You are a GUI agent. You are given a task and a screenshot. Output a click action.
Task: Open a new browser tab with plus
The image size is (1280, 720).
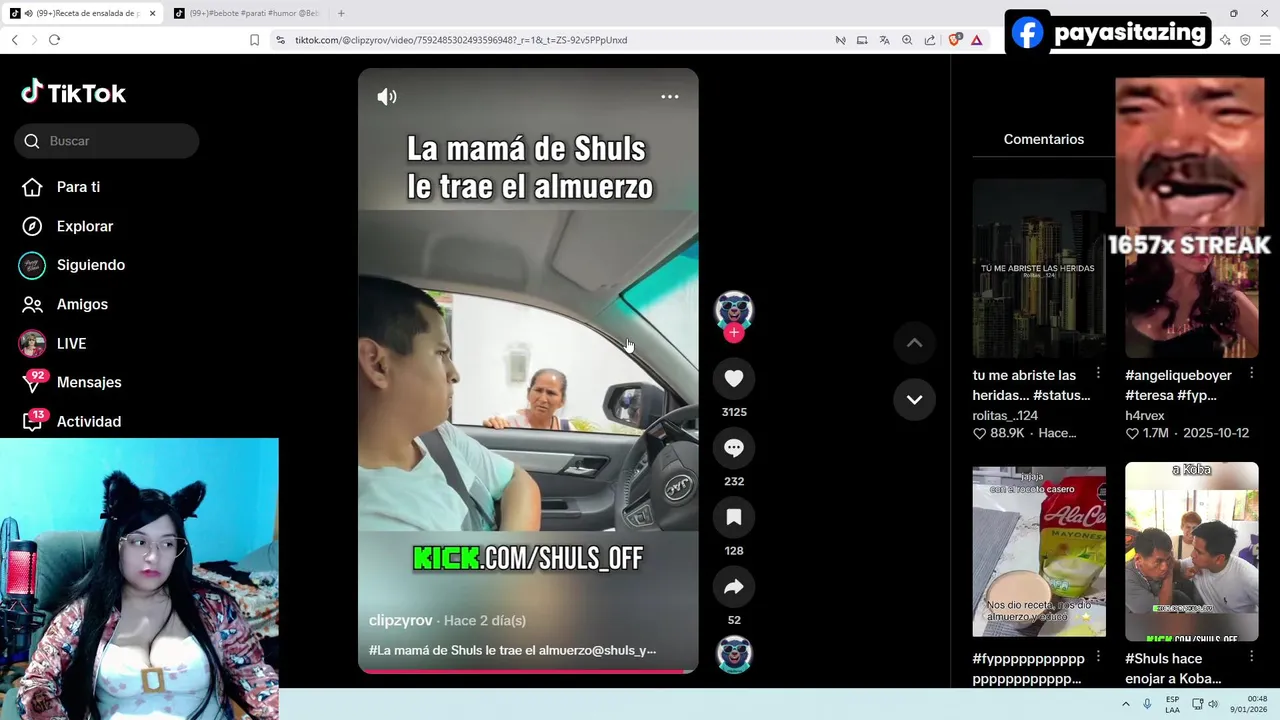[341, 13]
